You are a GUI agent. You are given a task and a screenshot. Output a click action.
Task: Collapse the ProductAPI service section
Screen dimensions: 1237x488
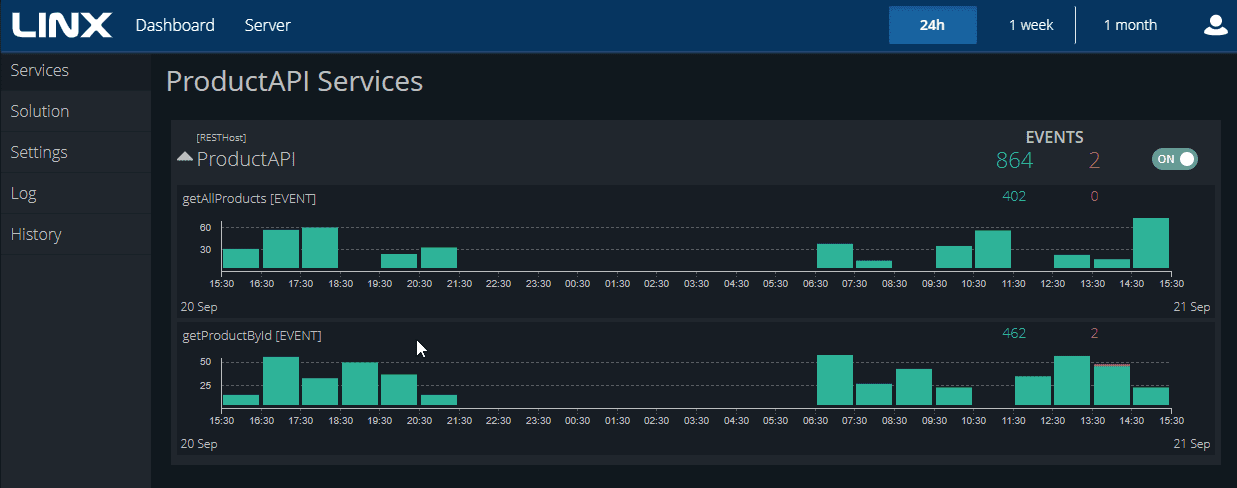click(185, 158)
